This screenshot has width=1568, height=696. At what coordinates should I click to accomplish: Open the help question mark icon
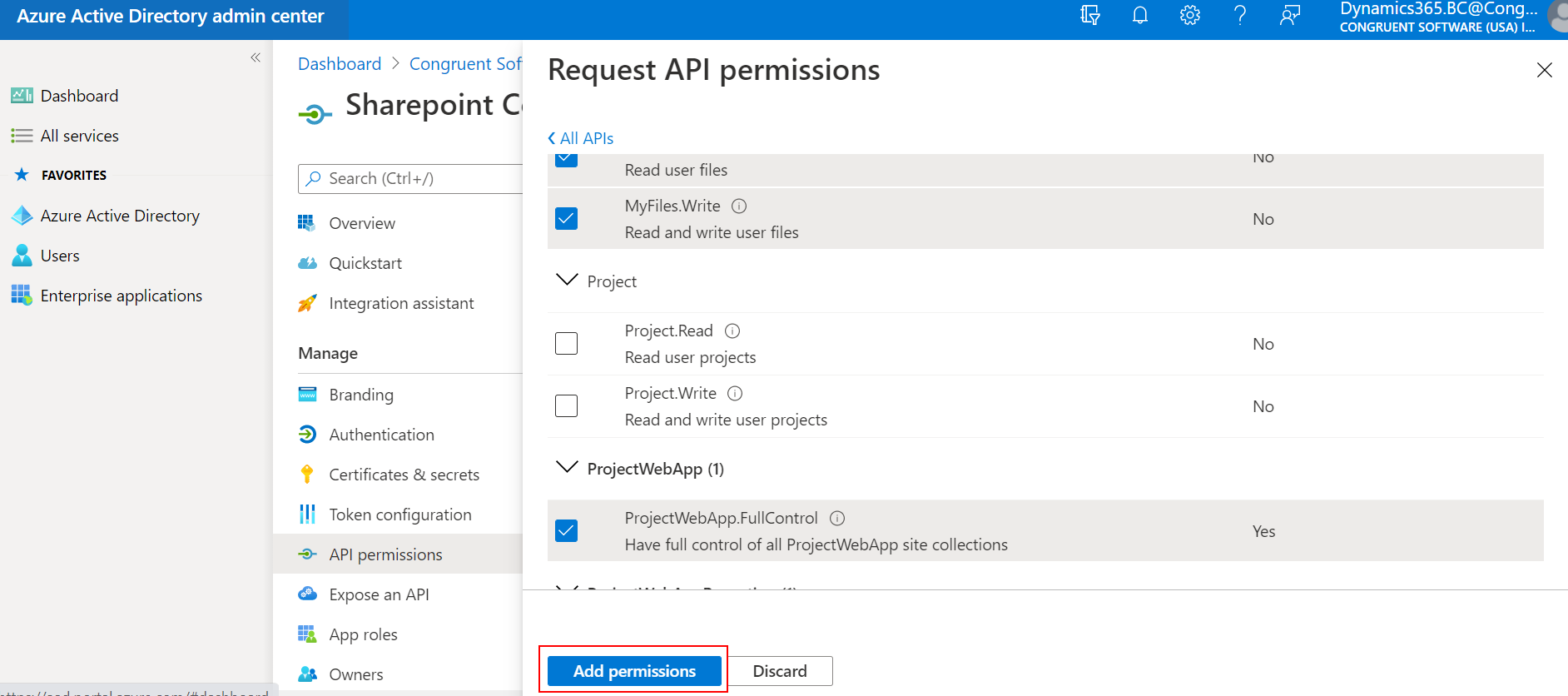coord(1240,15)
